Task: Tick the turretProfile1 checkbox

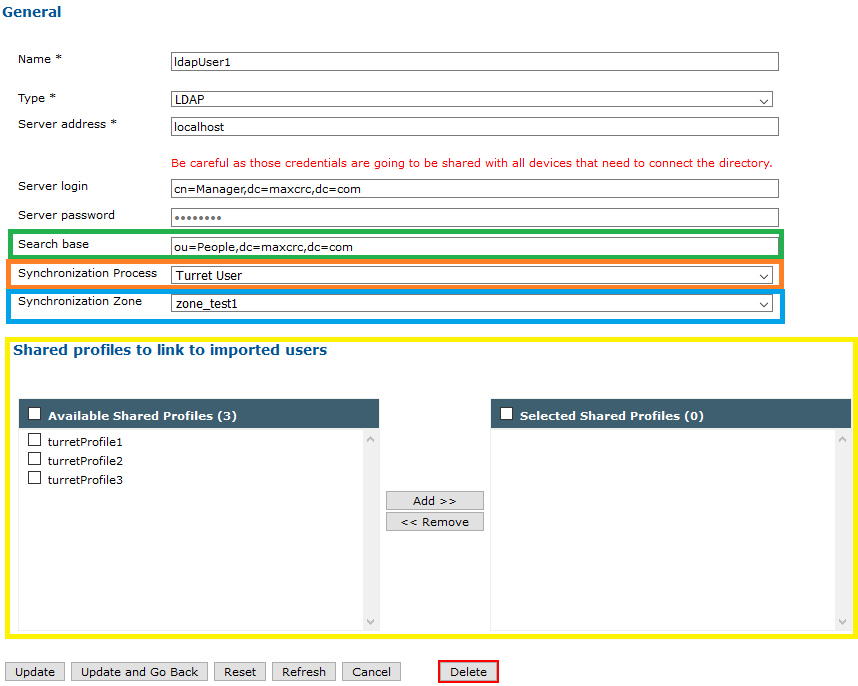Action: [34, 440]
